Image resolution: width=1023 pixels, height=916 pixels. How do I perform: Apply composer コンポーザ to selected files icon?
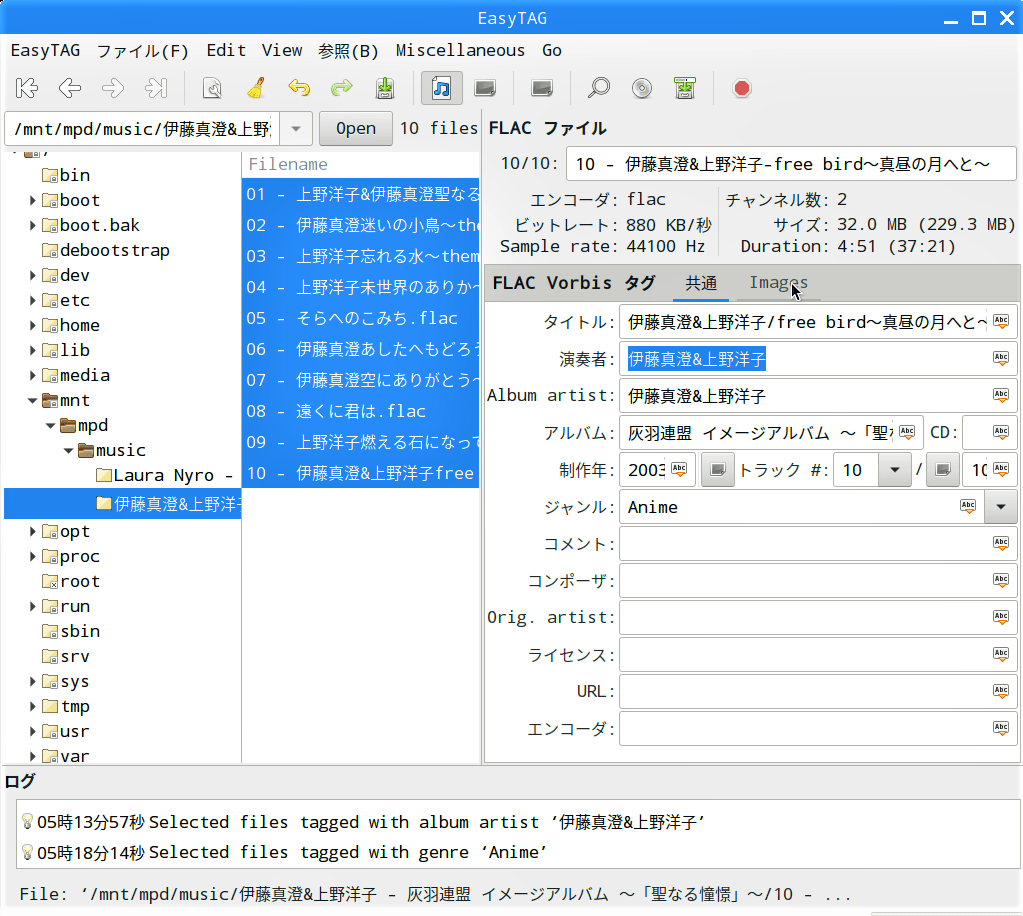tap(1001, 580)
